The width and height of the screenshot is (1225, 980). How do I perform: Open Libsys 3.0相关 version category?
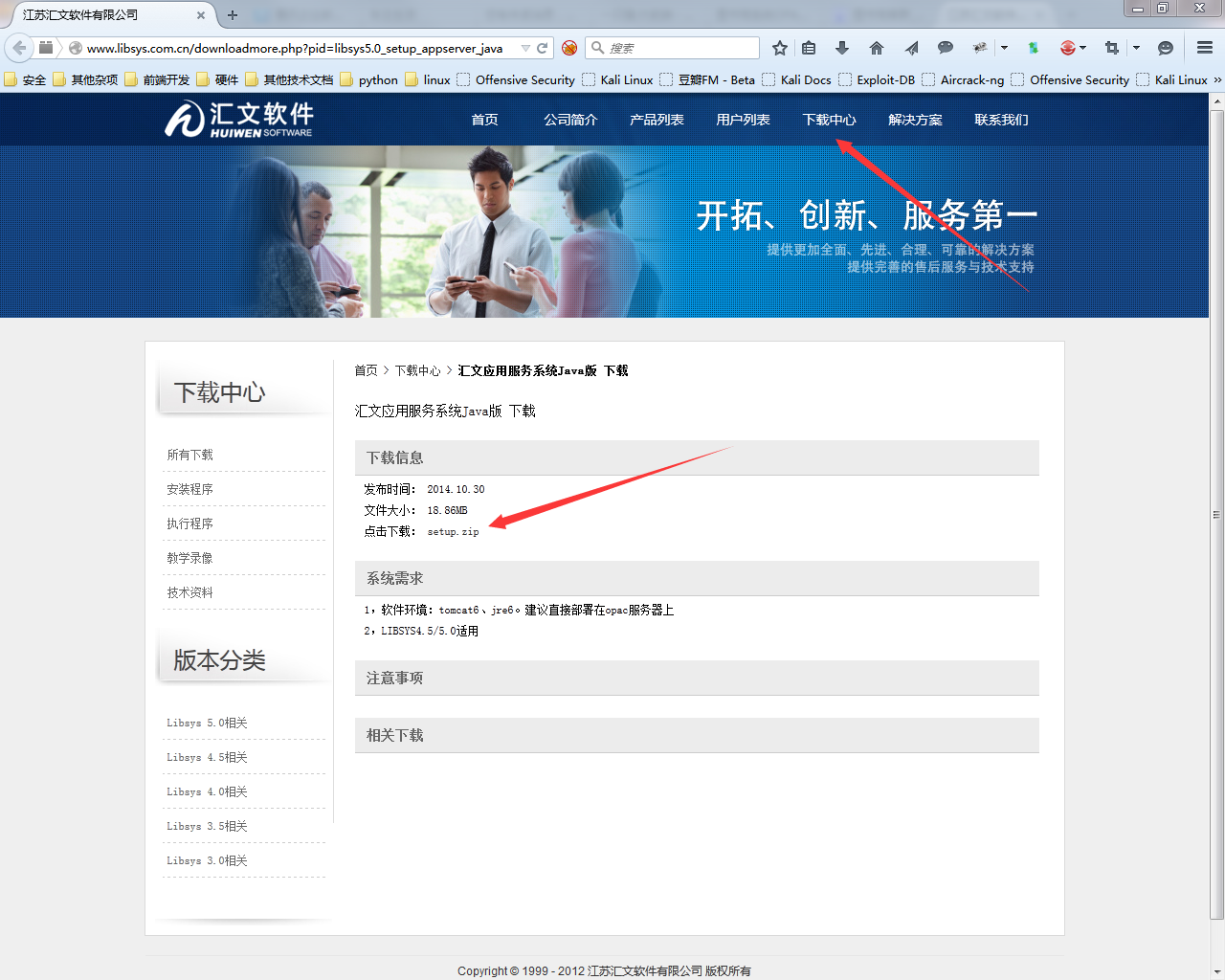point(207,860)
